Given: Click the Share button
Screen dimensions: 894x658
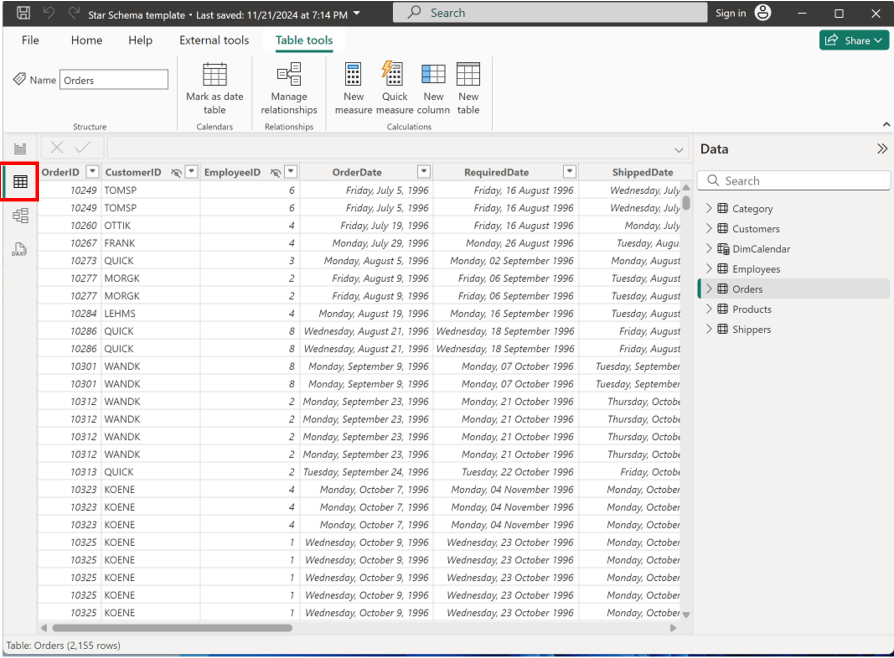Looking at the screenshot, I should [x=853, y=40].
